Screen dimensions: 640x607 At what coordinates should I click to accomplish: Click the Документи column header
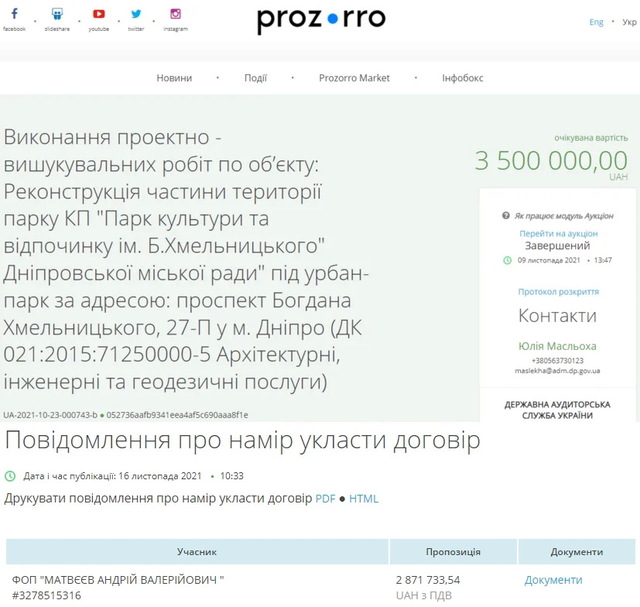[x=577, y=552]
